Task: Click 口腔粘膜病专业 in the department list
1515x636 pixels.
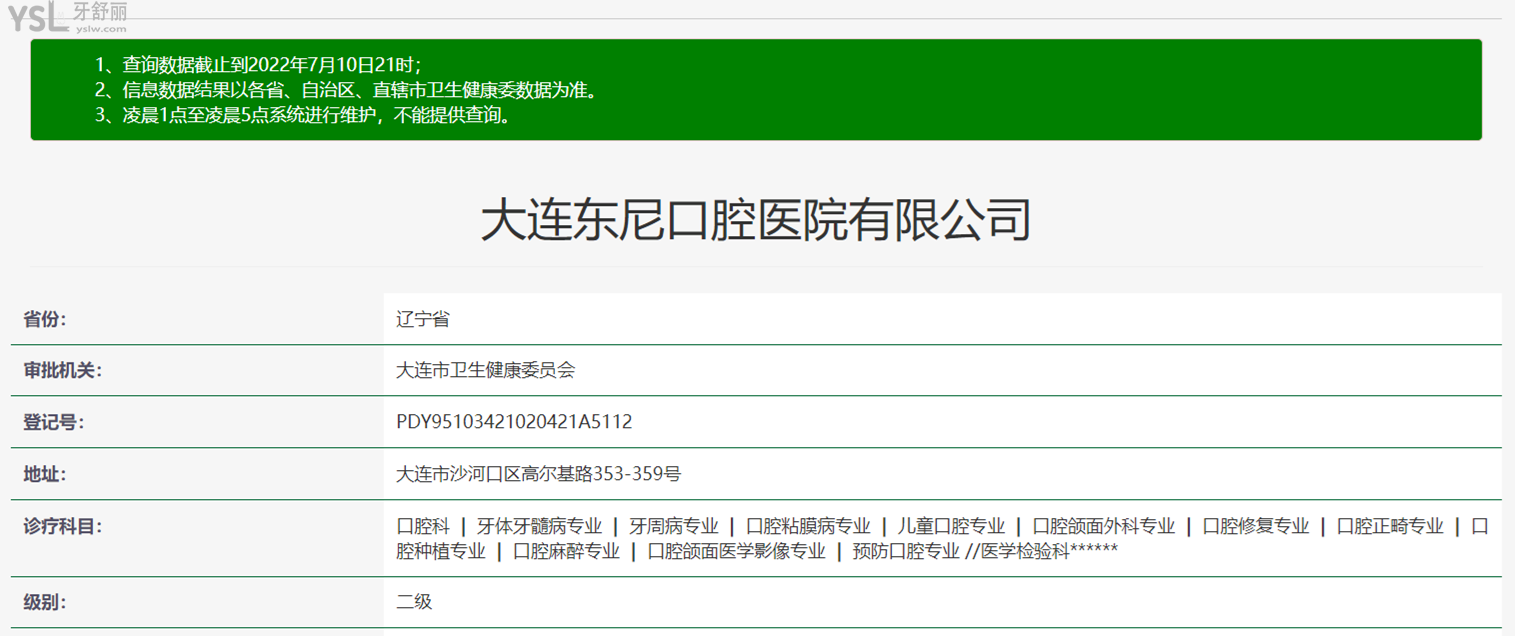Action: 809,526
